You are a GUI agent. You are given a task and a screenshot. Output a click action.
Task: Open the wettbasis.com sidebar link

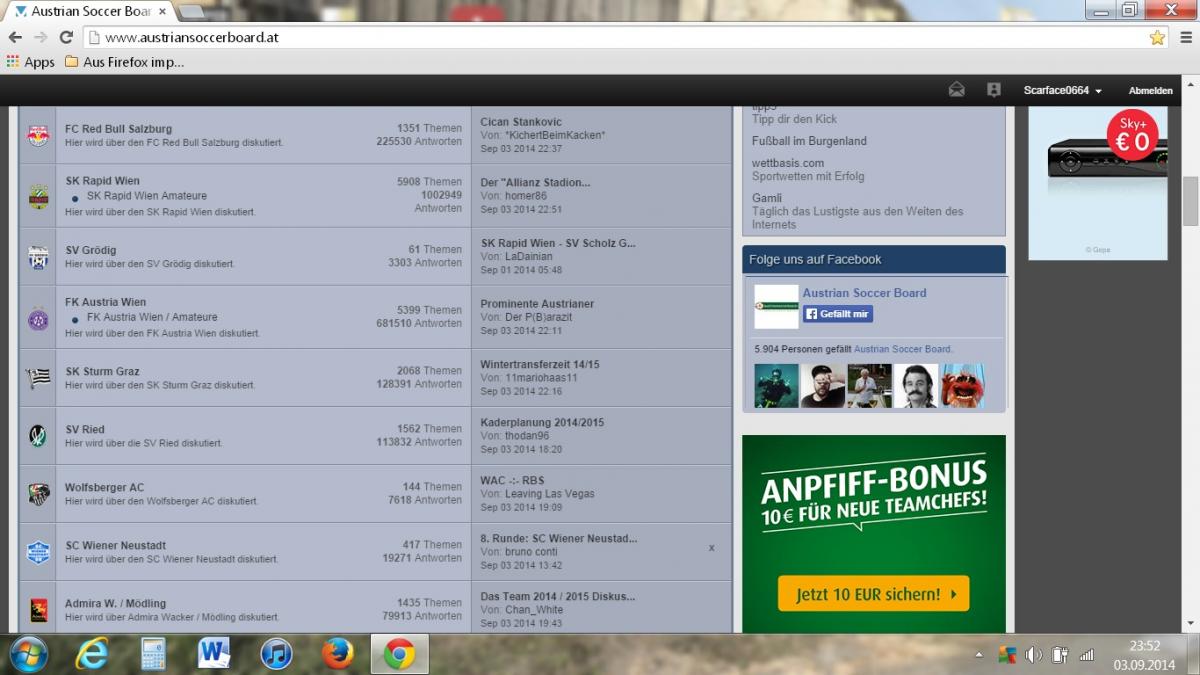788,163
